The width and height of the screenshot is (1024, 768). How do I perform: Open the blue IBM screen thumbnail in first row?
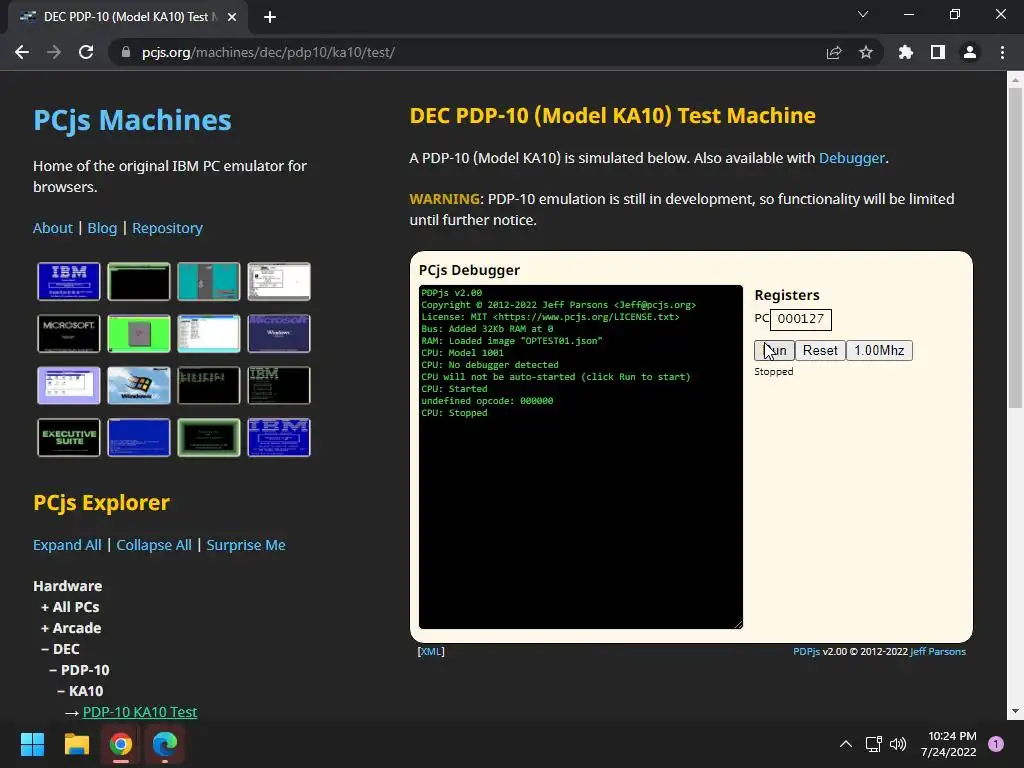[69, 281]
